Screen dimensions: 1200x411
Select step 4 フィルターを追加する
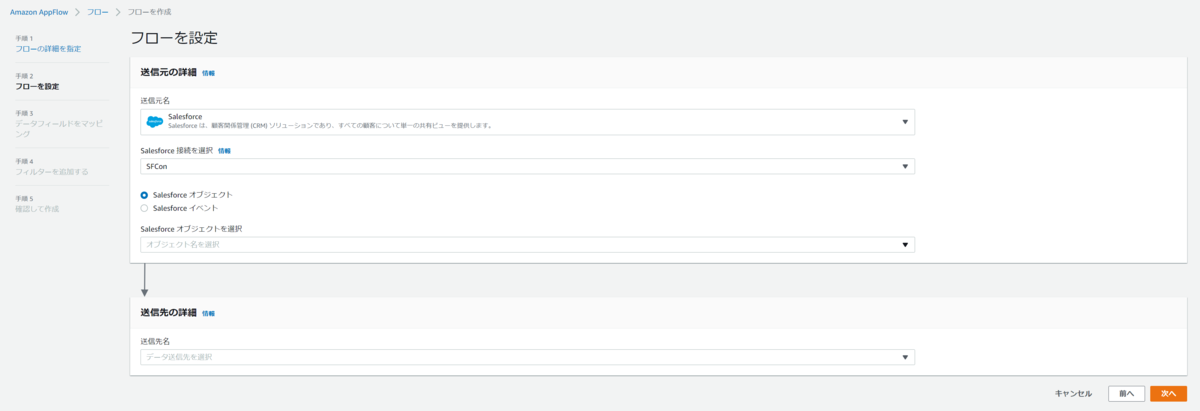point(51,171)
